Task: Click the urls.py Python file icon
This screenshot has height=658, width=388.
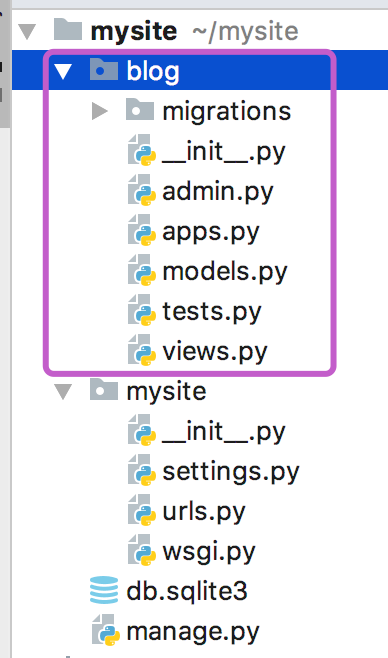Action: coord(142,509)
